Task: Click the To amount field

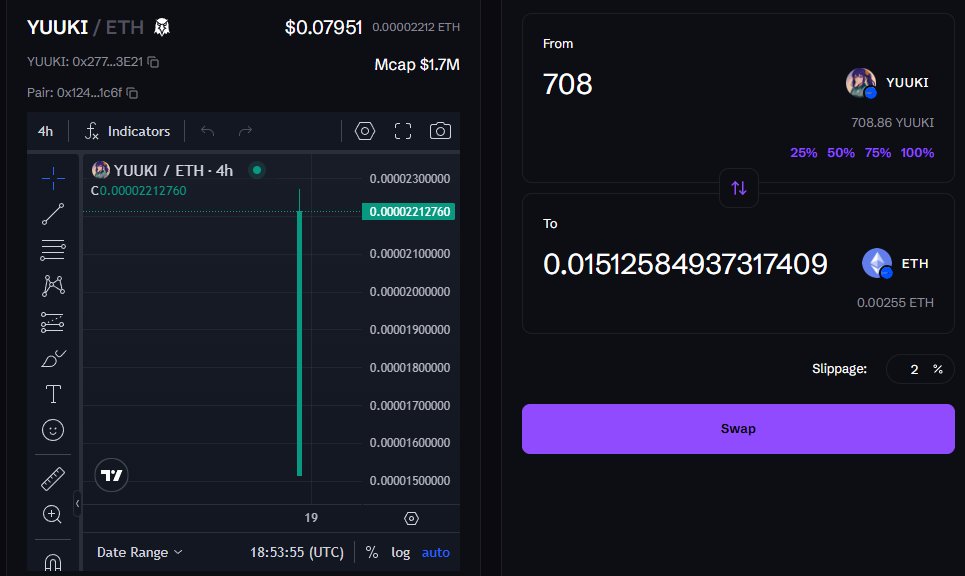Action: (685, 264)
